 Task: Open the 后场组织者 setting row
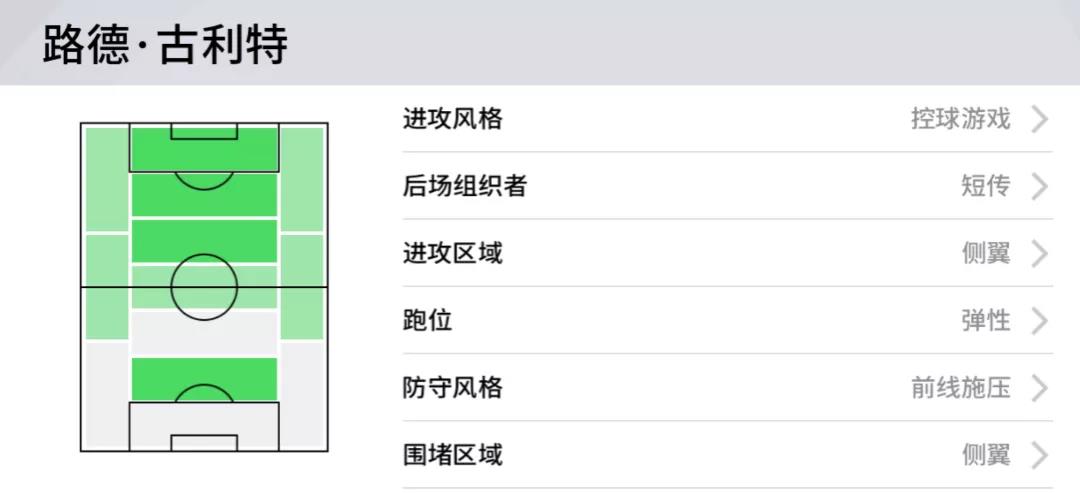(x=727, y=187)
